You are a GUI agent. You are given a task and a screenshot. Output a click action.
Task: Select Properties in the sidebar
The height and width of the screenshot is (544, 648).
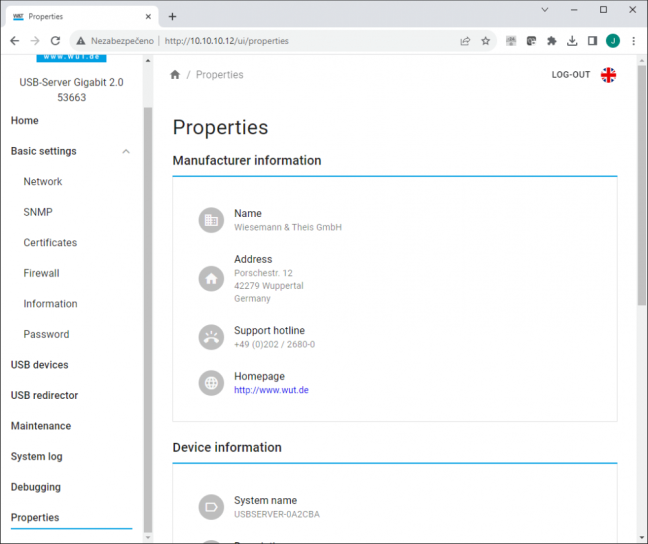click(35, 518)
